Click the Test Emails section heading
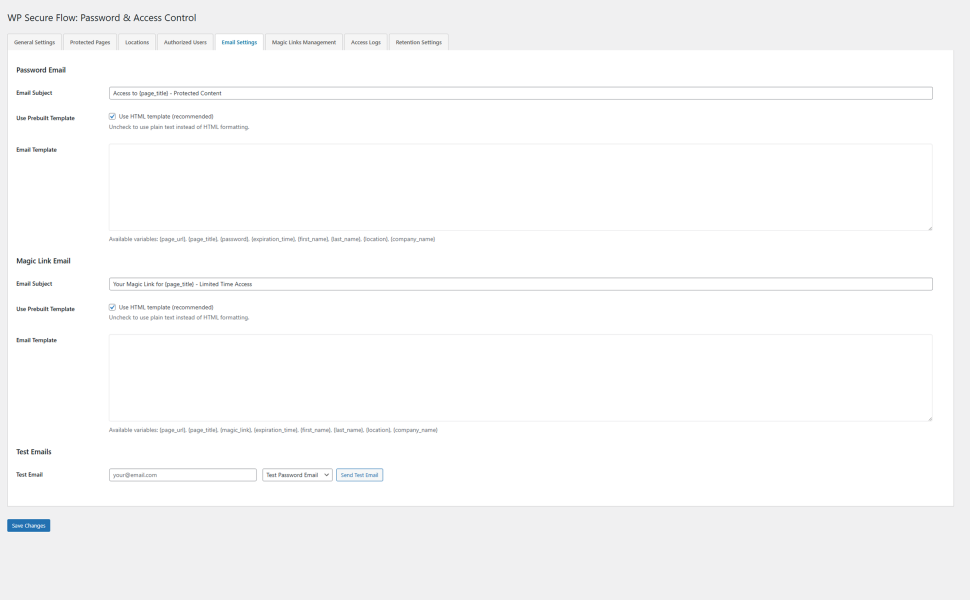The image size is (970, 600). 33,452
